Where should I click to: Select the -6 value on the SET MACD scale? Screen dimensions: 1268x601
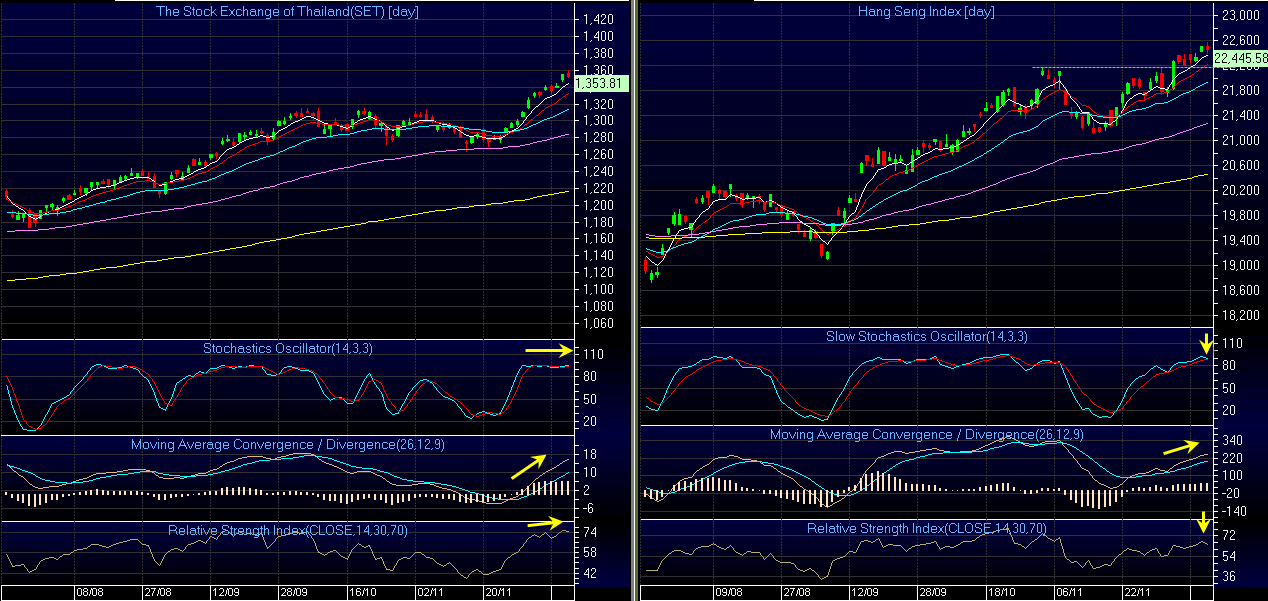coord(589,508)
